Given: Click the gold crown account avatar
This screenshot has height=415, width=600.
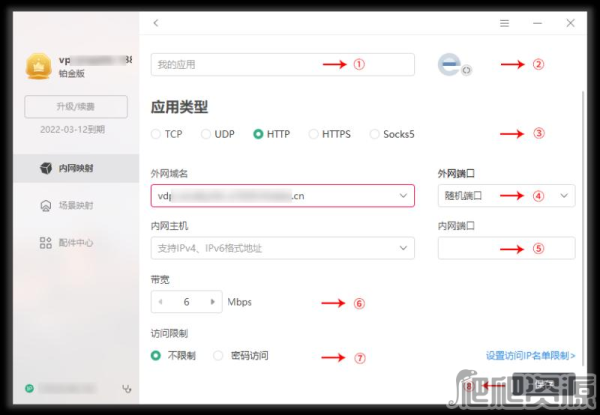Looking at the screenshot, I should 39,67.
